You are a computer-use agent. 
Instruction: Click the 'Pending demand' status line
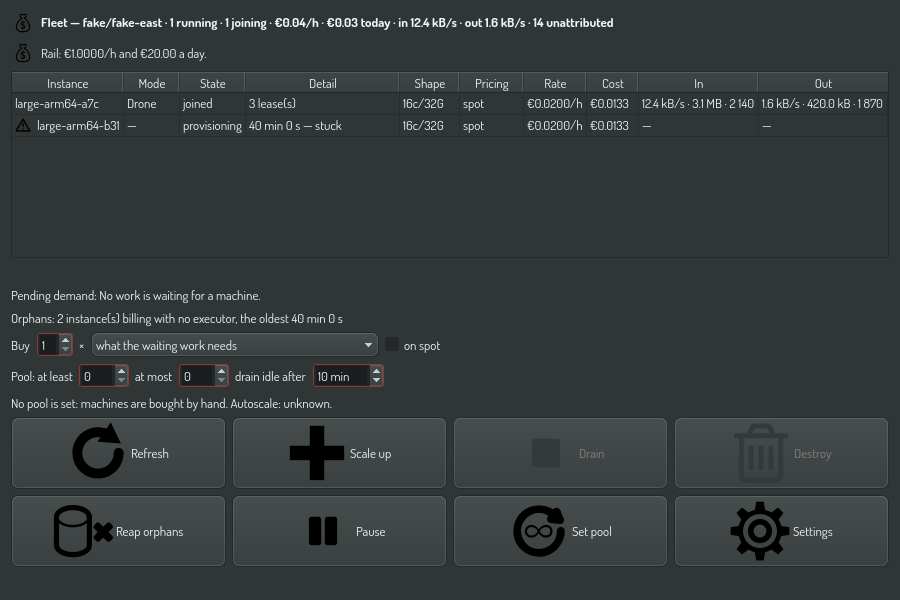click(x=135, y=295)
